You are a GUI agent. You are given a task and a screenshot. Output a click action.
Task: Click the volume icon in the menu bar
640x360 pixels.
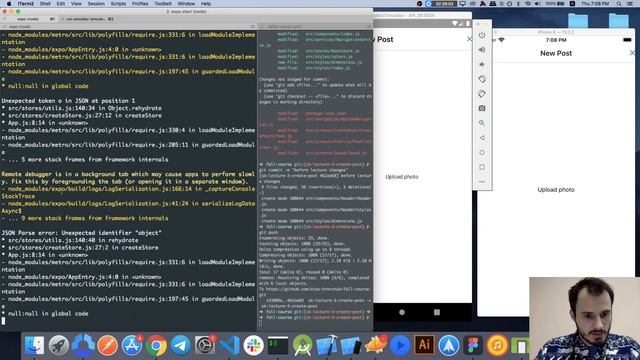tap(538, 4)
